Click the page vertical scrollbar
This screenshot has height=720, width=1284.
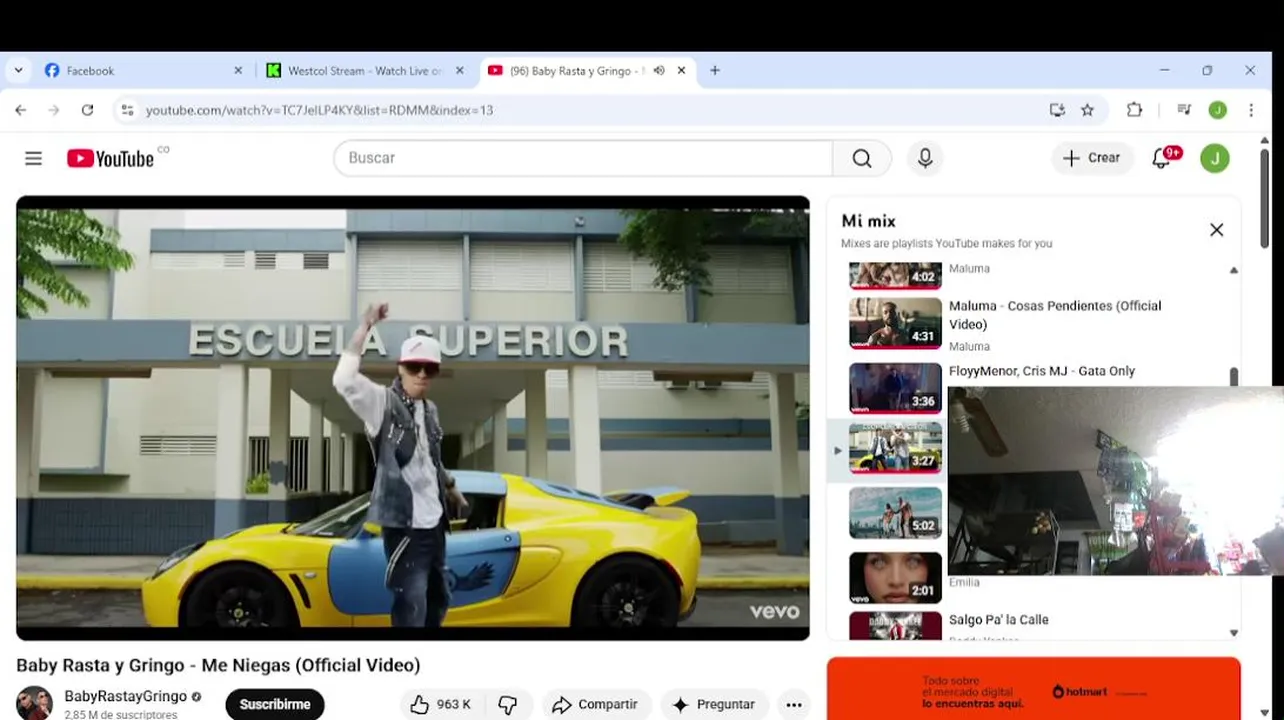tap(1265, 200)
